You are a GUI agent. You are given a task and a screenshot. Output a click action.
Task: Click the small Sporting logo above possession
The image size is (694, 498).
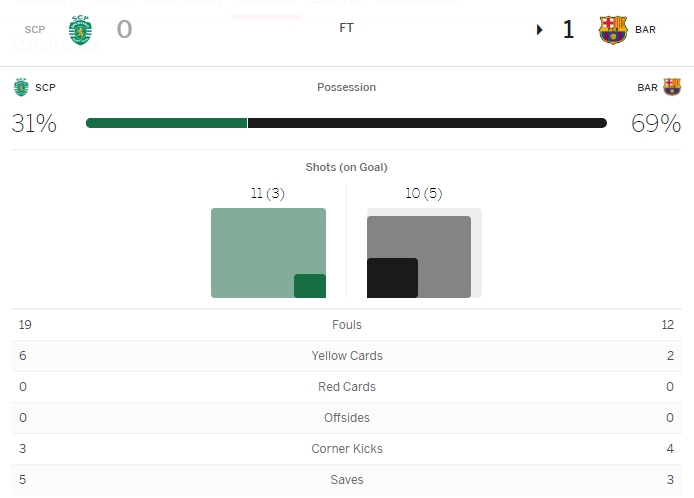click(21, 87)
